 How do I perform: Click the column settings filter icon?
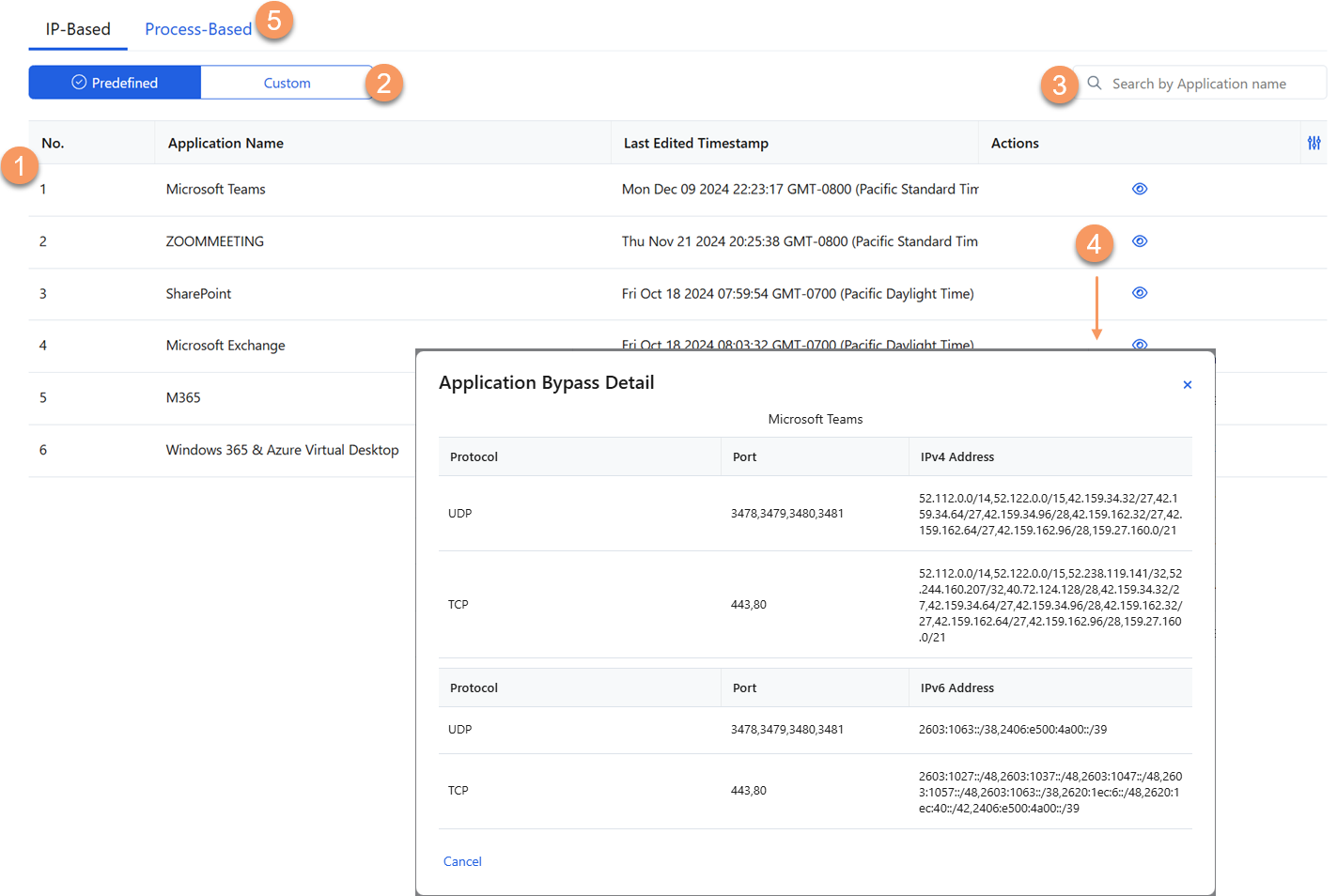click(1314, 143)
